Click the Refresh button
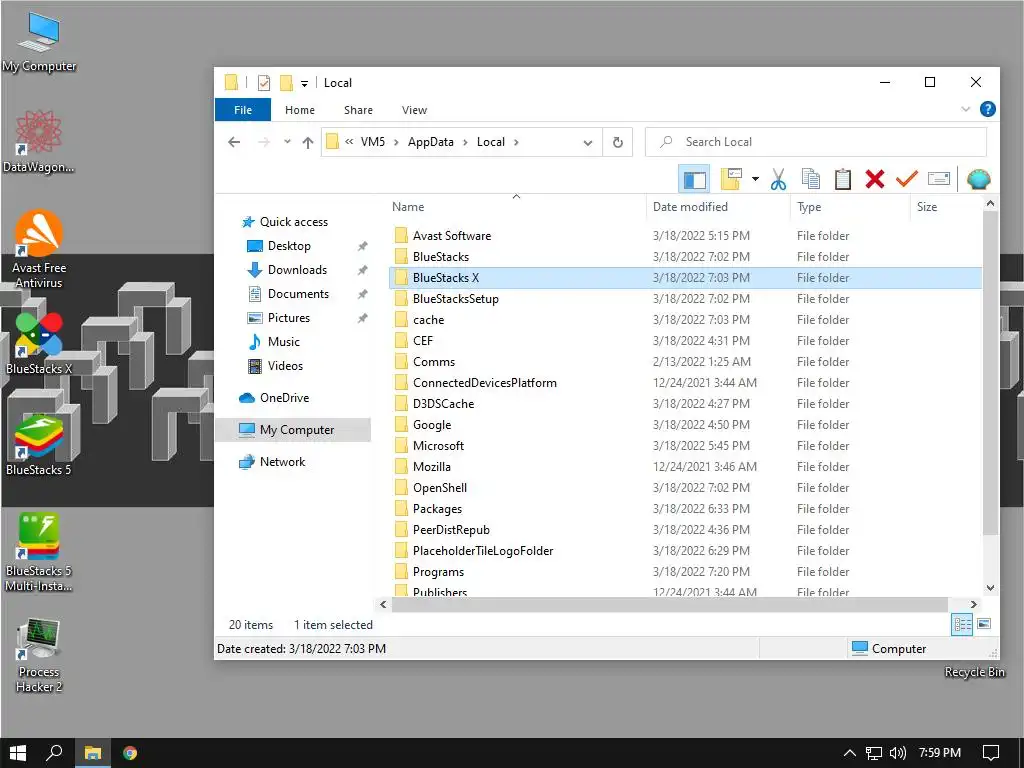This screenshot has width=1024, height=768. tap(618, 142)
